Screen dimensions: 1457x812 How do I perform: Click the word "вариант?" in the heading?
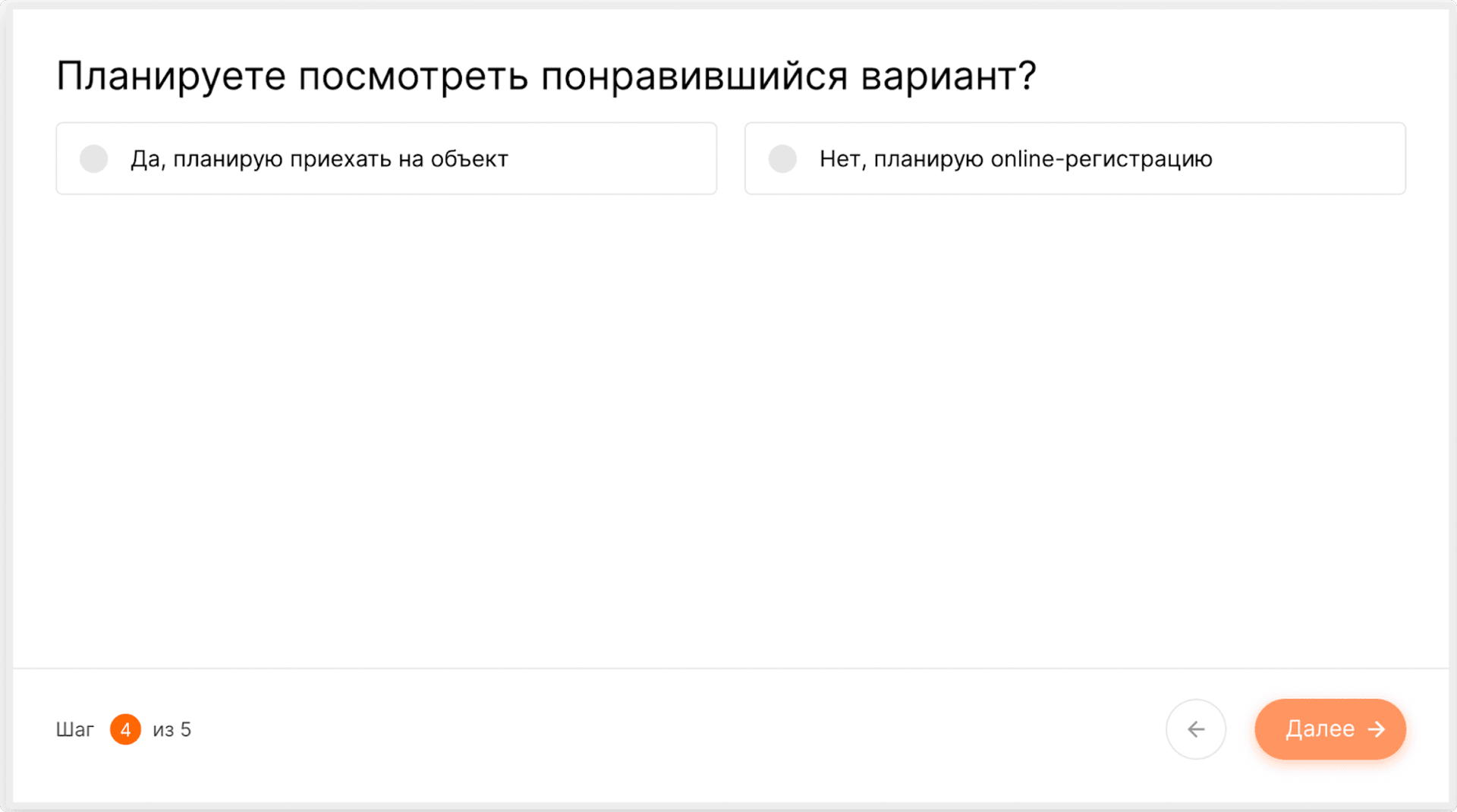(948, 76)
